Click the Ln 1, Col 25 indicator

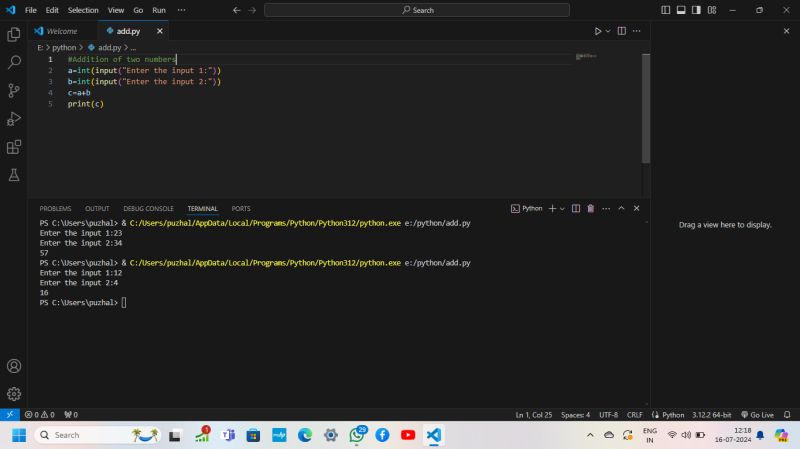point(534,415)
